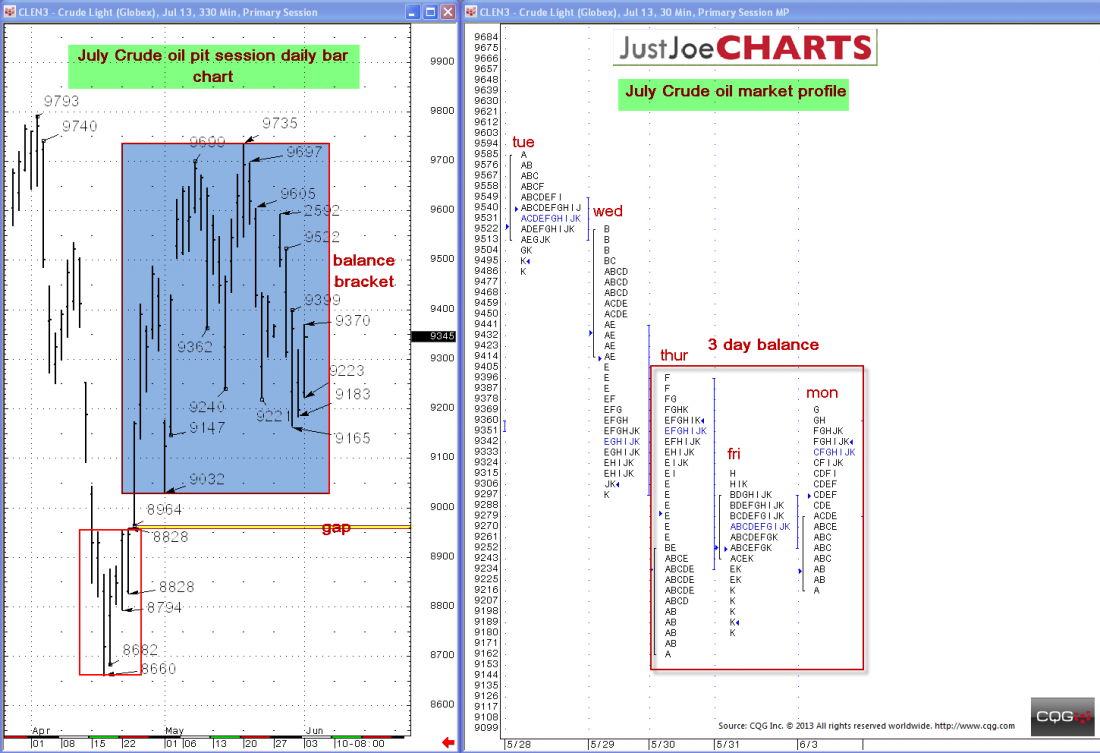Click the red scroll arrow at chart bottom
1100x753 pixels.
447,742
